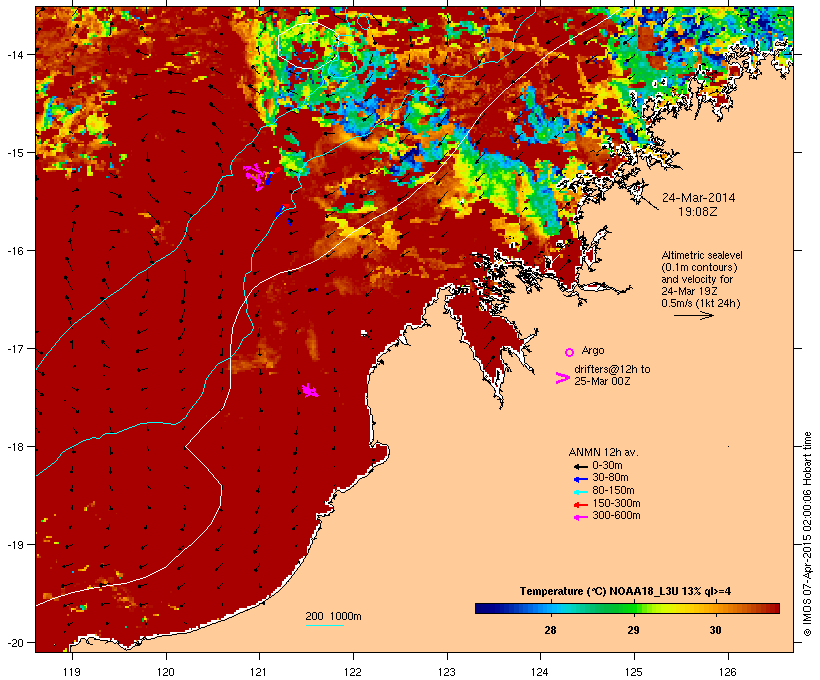Viewport: 820px width, 680px height.
Task: Click the longitude axis label 126
Action: (728, 672)
